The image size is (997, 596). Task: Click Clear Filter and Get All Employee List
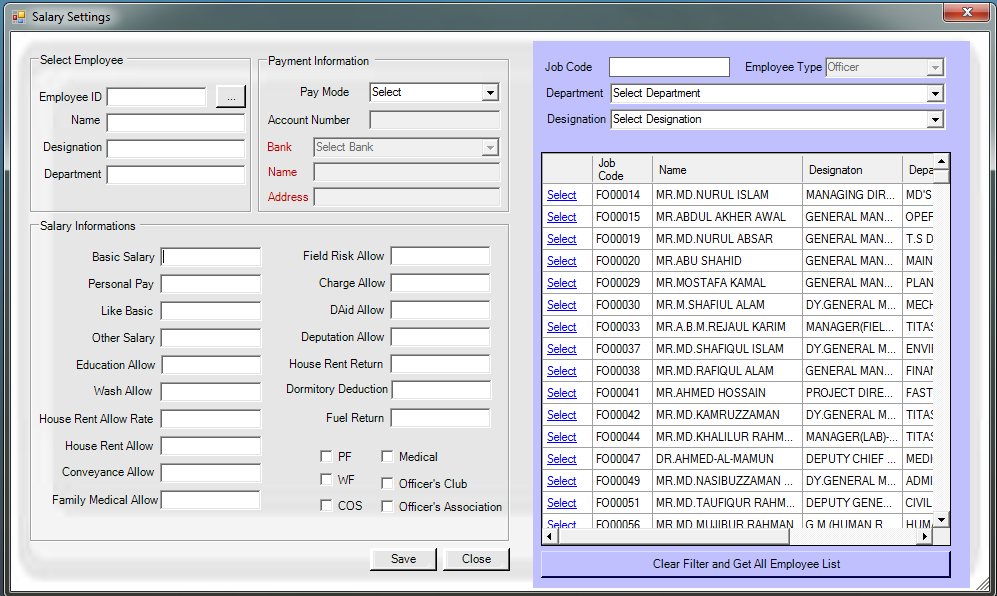746,564
